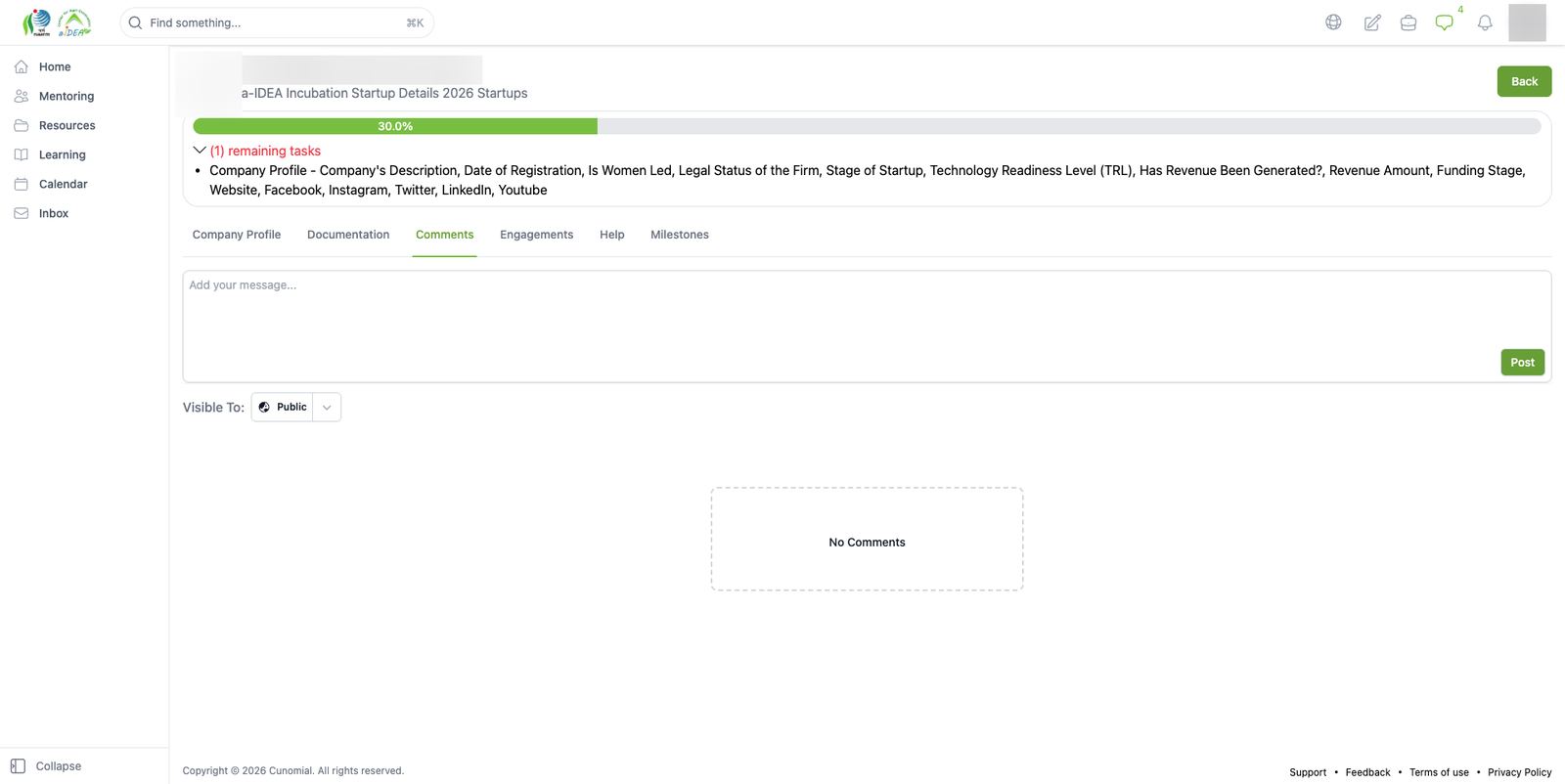Open the Help tab
The height and width of the screenshot is (784, 1565).
pyautogui.click(x=612, y=235)
